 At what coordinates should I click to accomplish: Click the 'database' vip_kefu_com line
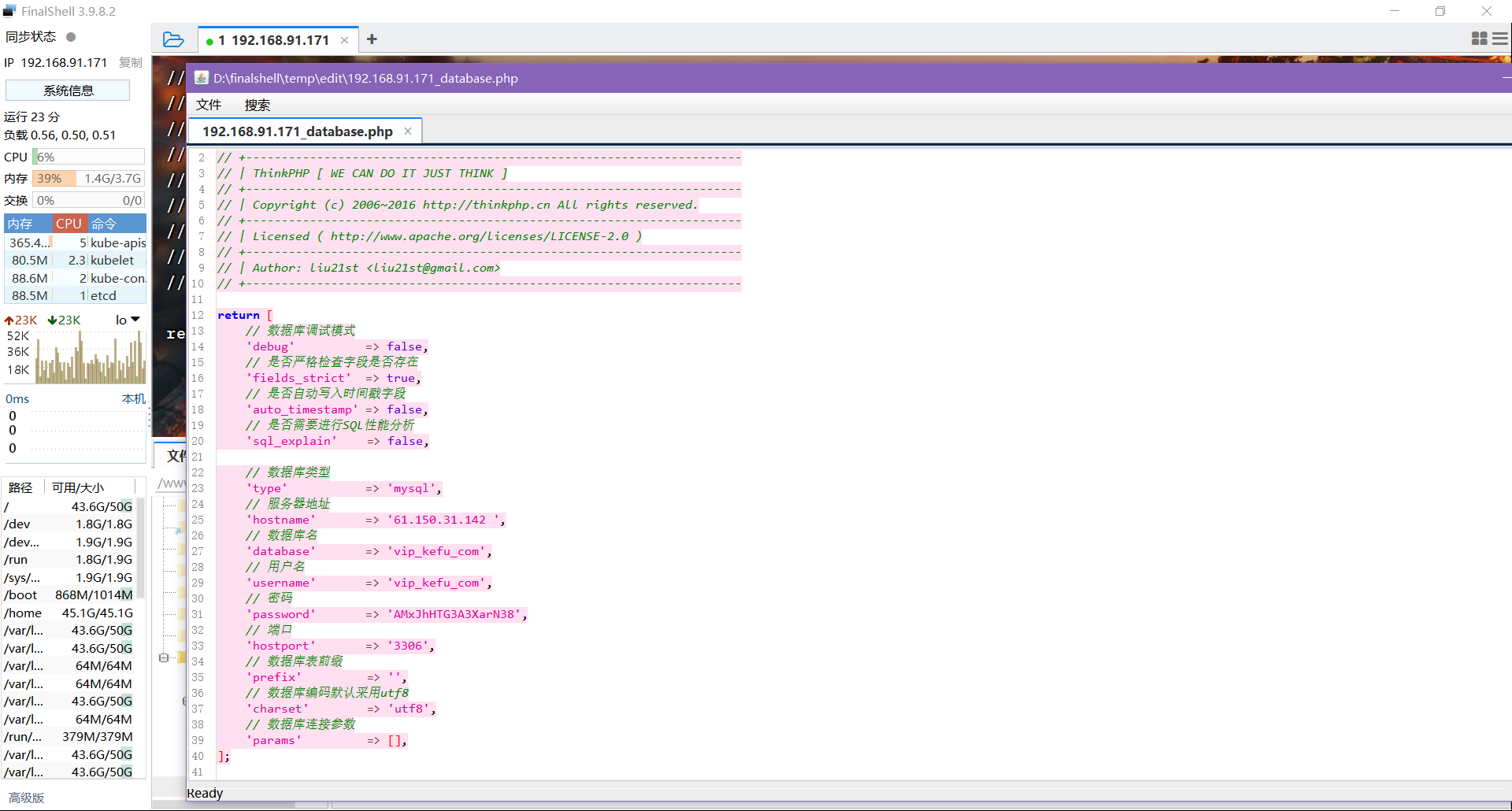click(369, 551)
